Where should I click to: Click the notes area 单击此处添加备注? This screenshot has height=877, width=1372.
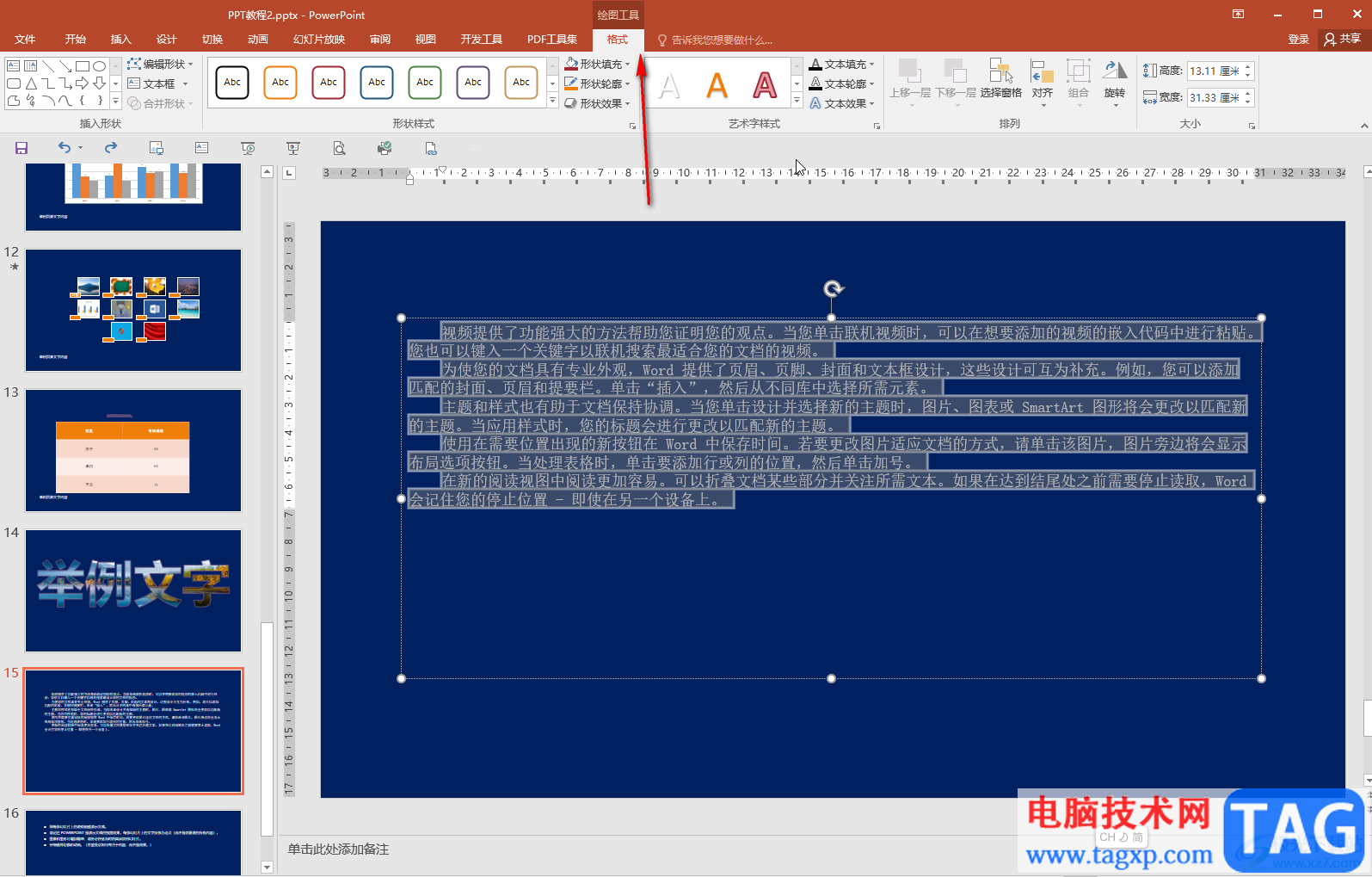point(338,849)
